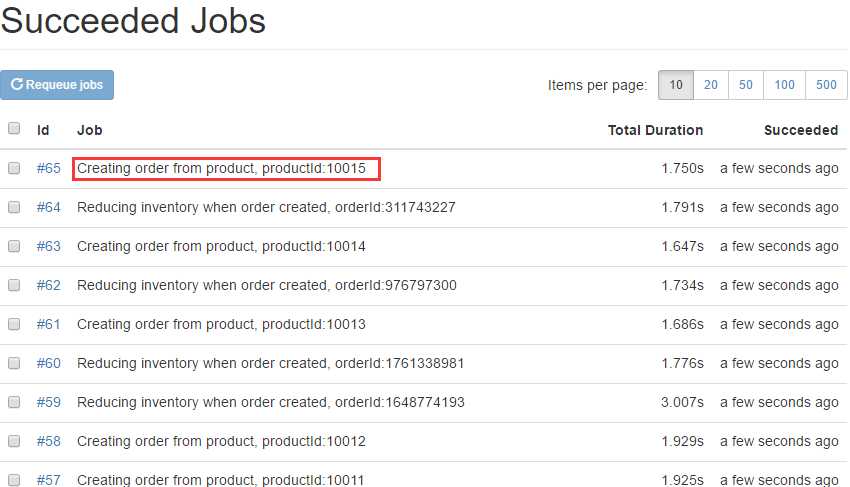Open job #65 details link
Image resolution: width=850 pixels, height=487 pixels.
tap(49, 169)
